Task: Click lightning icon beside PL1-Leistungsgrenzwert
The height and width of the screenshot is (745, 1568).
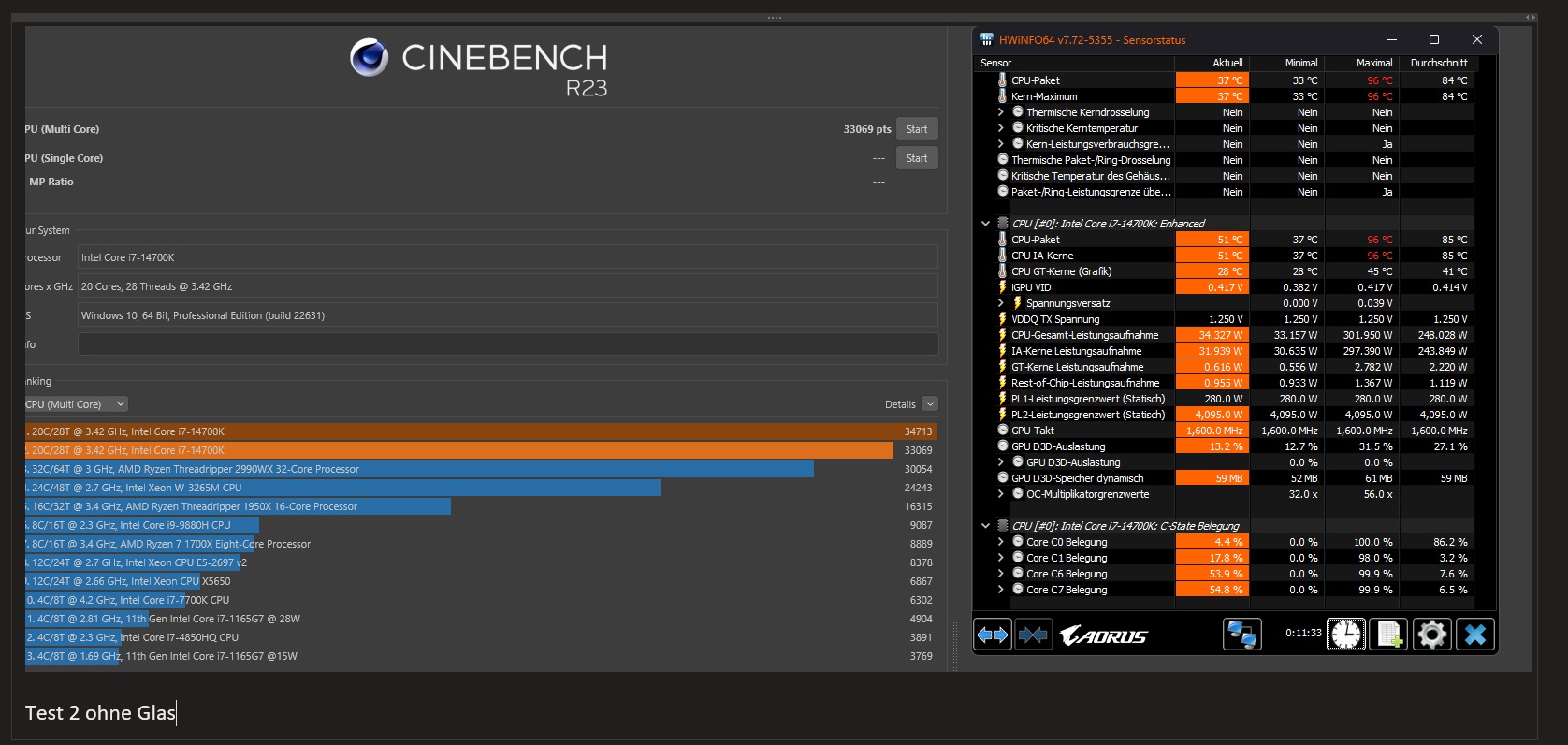Action: coord(1002,399)
